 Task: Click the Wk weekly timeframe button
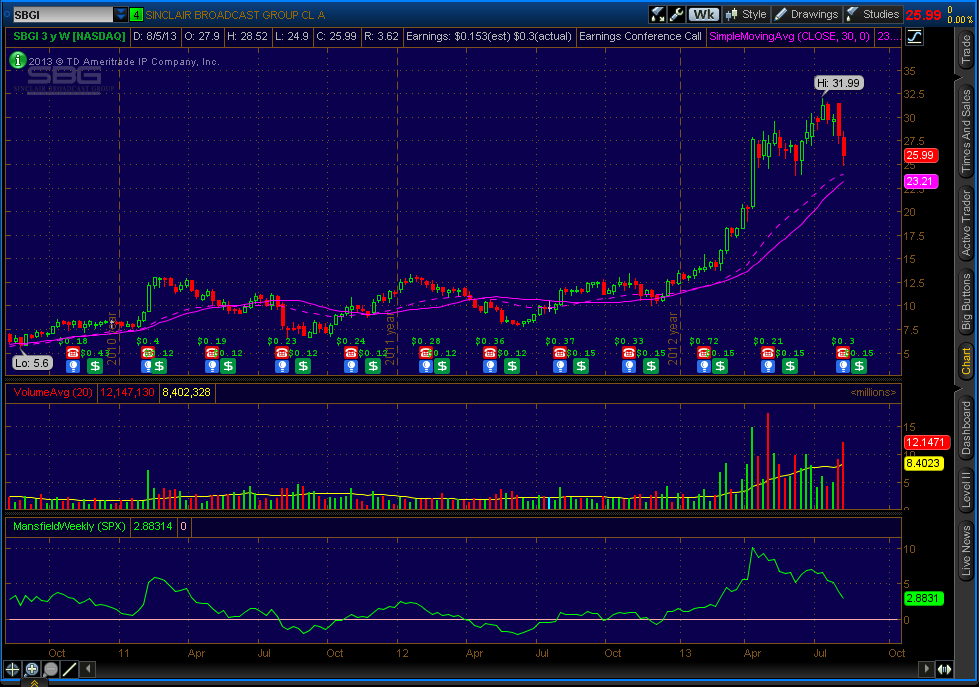coord(704,14)
